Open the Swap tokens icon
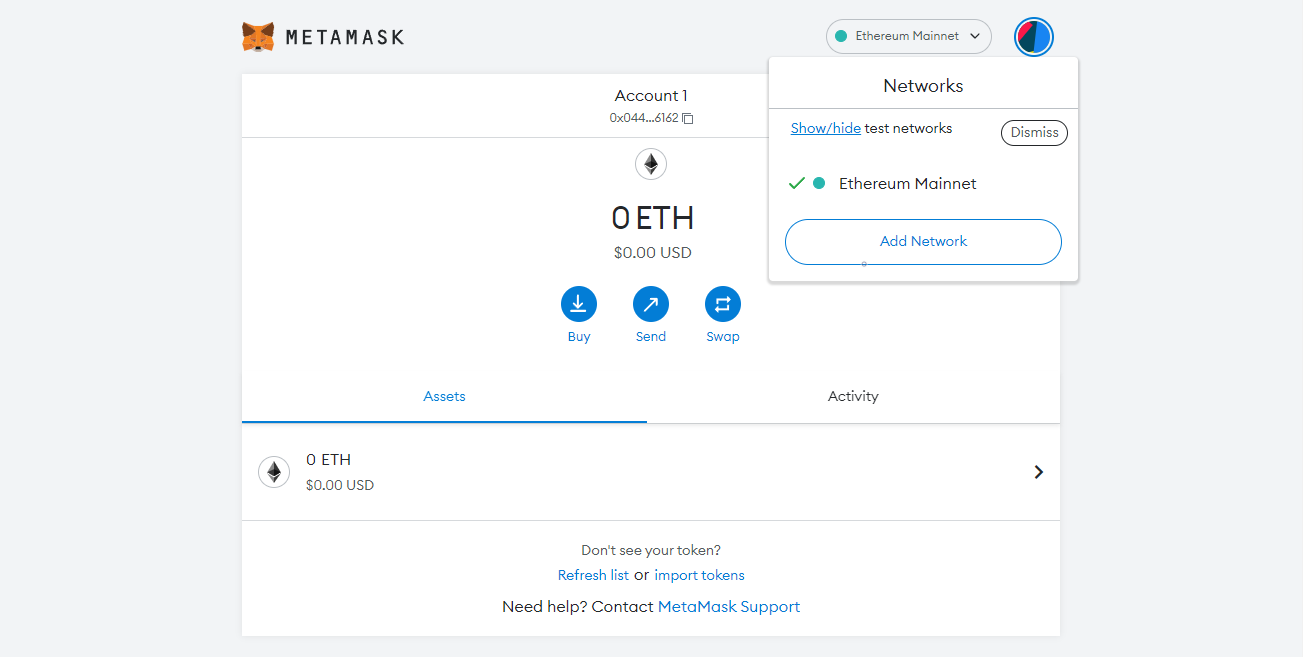 722,304
